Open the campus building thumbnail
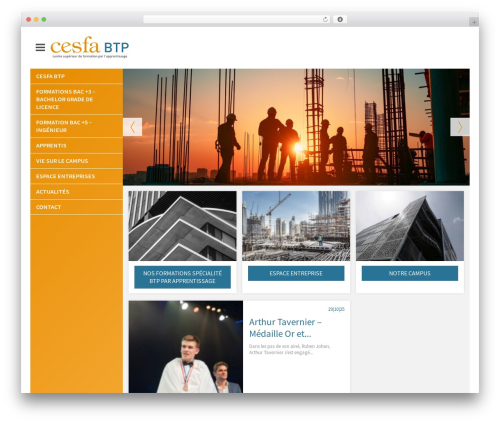 coord(410,226)
